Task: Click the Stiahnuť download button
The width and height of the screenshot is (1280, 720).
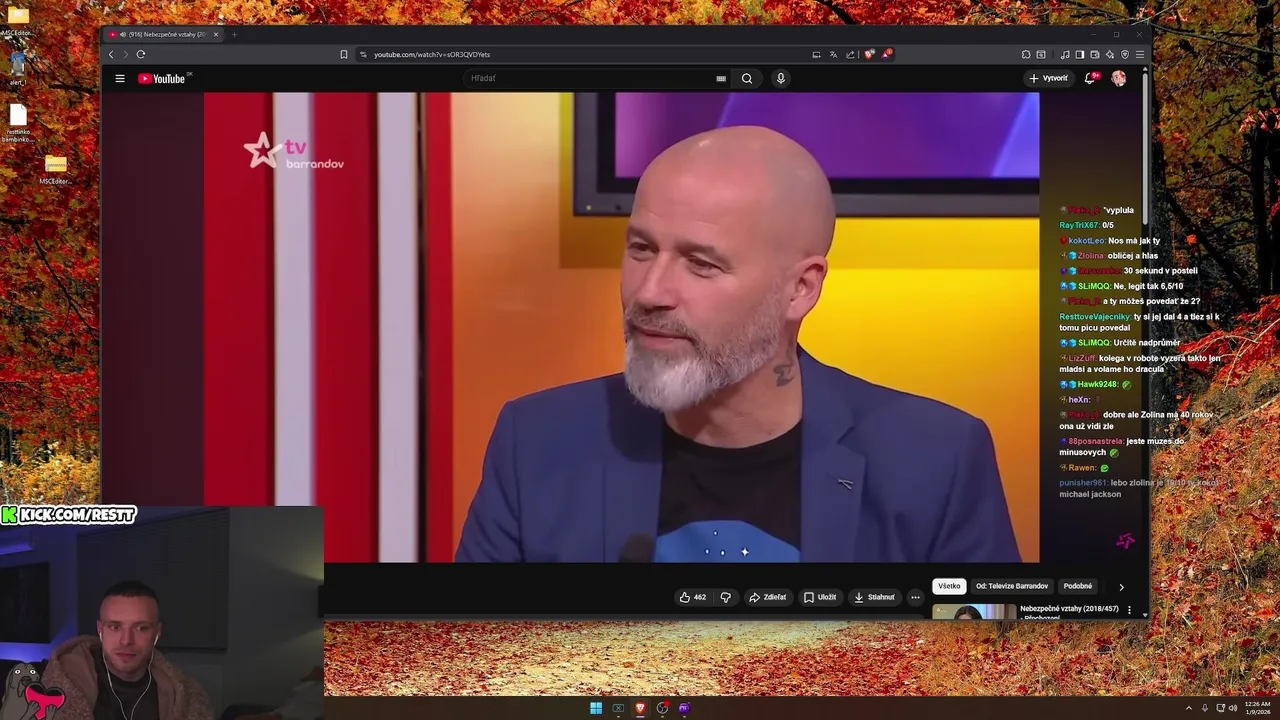Action: [x=874, y=597]
